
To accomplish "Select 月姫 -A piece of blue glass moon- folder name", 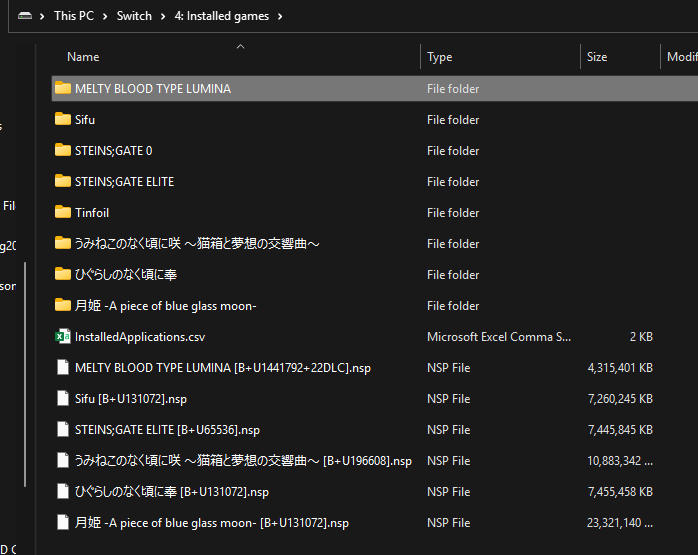I will [x=165, y=306].
